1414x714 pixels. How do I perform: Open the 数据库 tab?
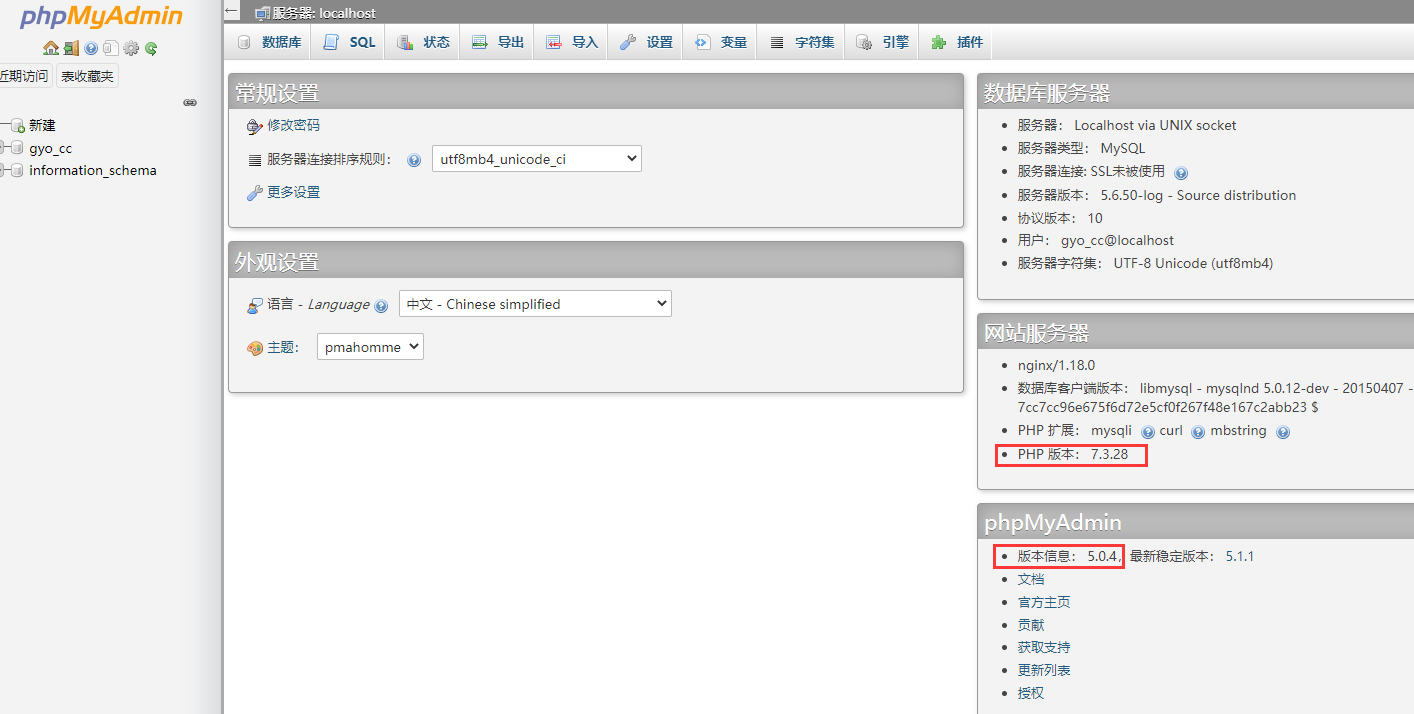click(x=269, y=42)
